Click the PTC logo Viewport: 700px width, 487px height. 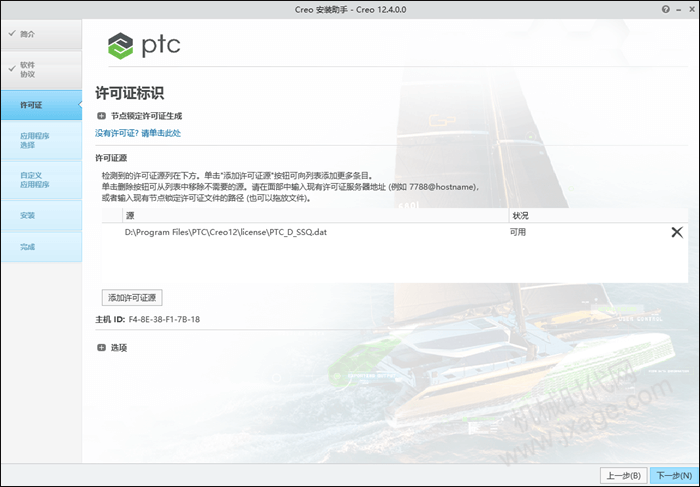pyautogui.click(x=144, y=46)
